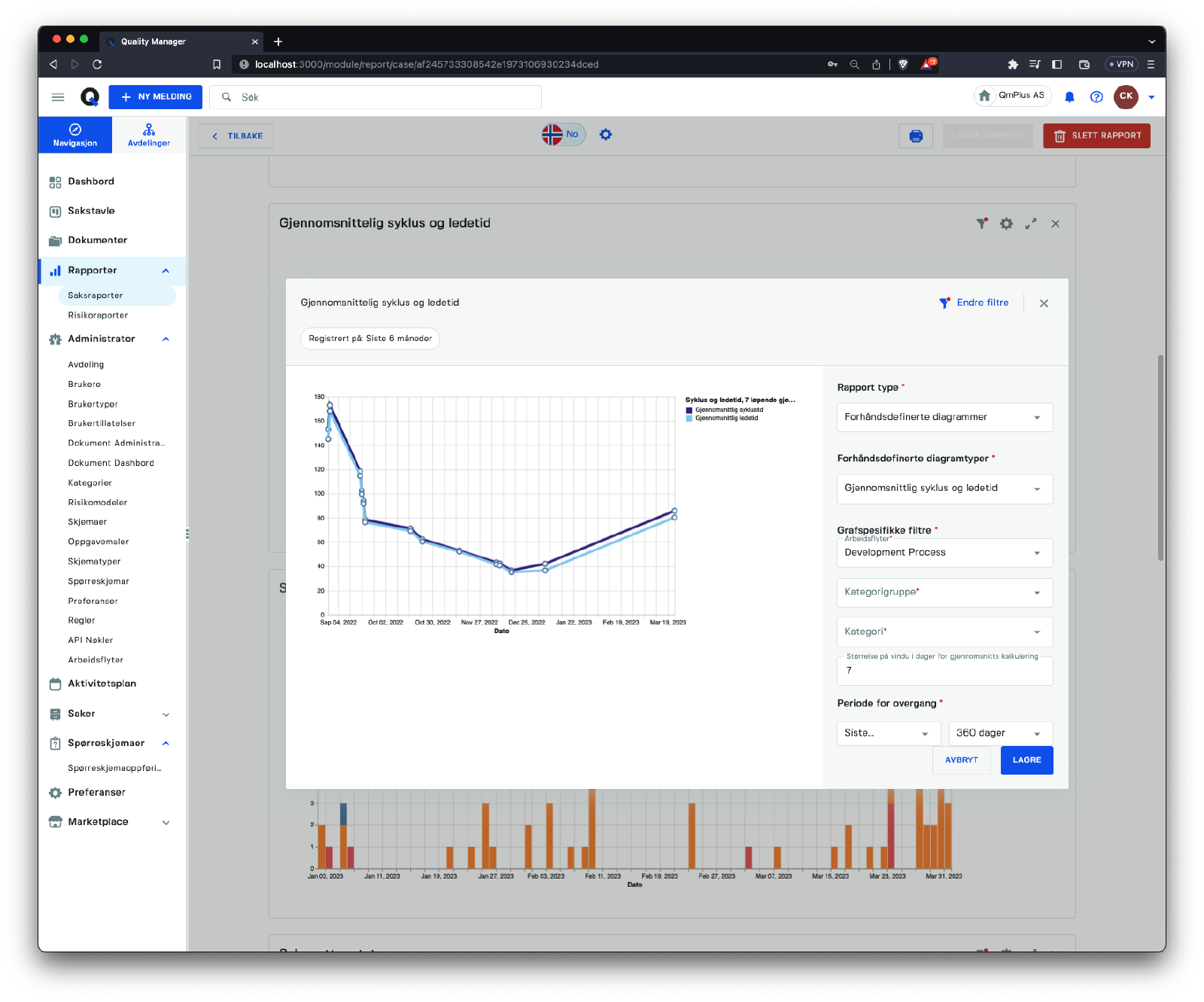
Task: Open the Arbeidsflyter Development Process dropdown
Action: point(944,553)
